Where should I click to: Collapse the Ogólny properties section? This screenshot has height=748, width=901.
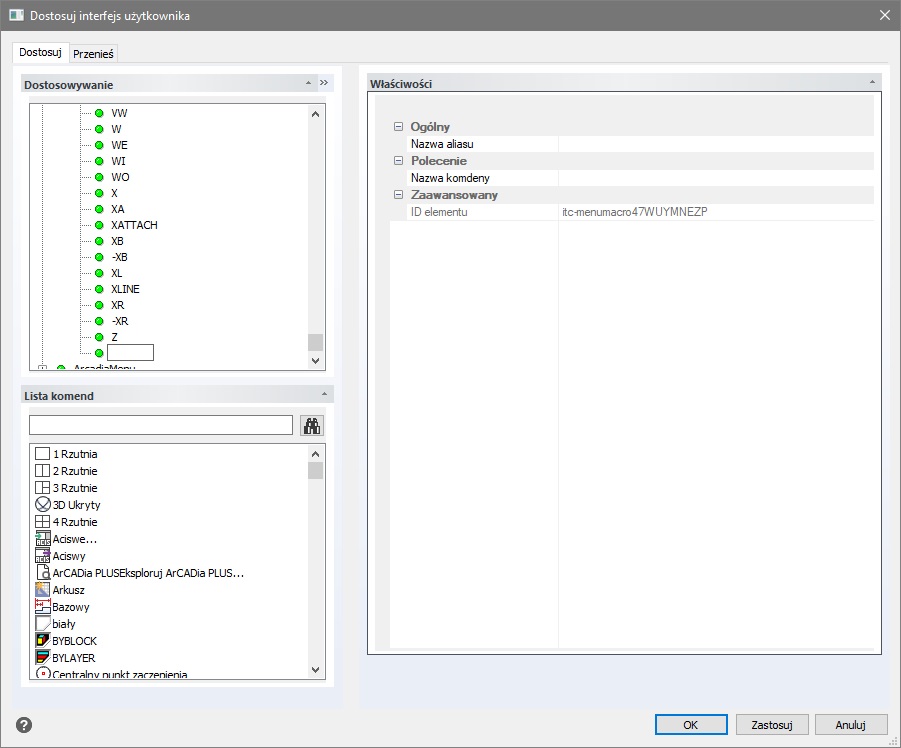(398, 127)
